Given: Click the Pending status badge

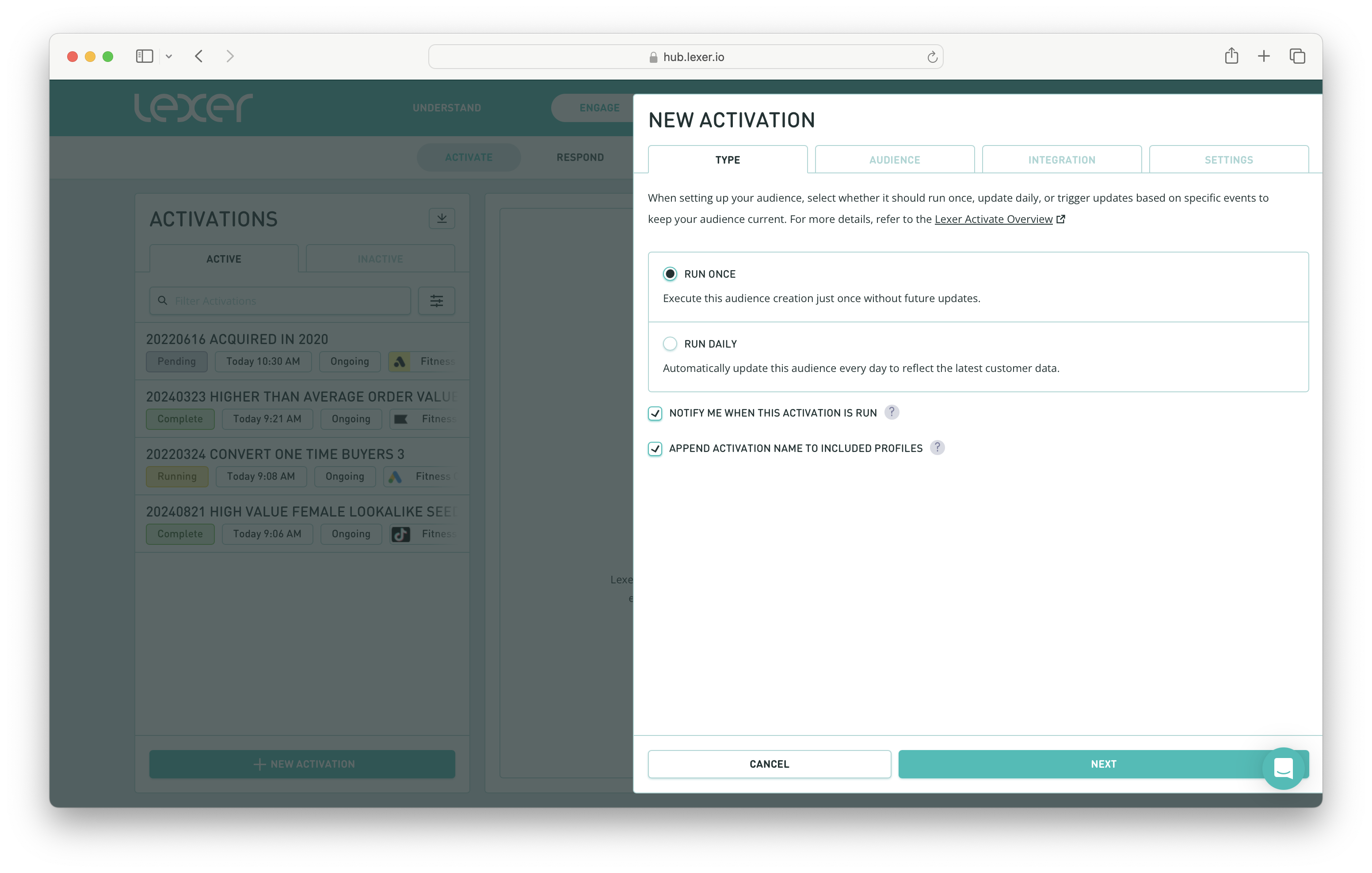Looking at the screenshot, I should 177,361.
